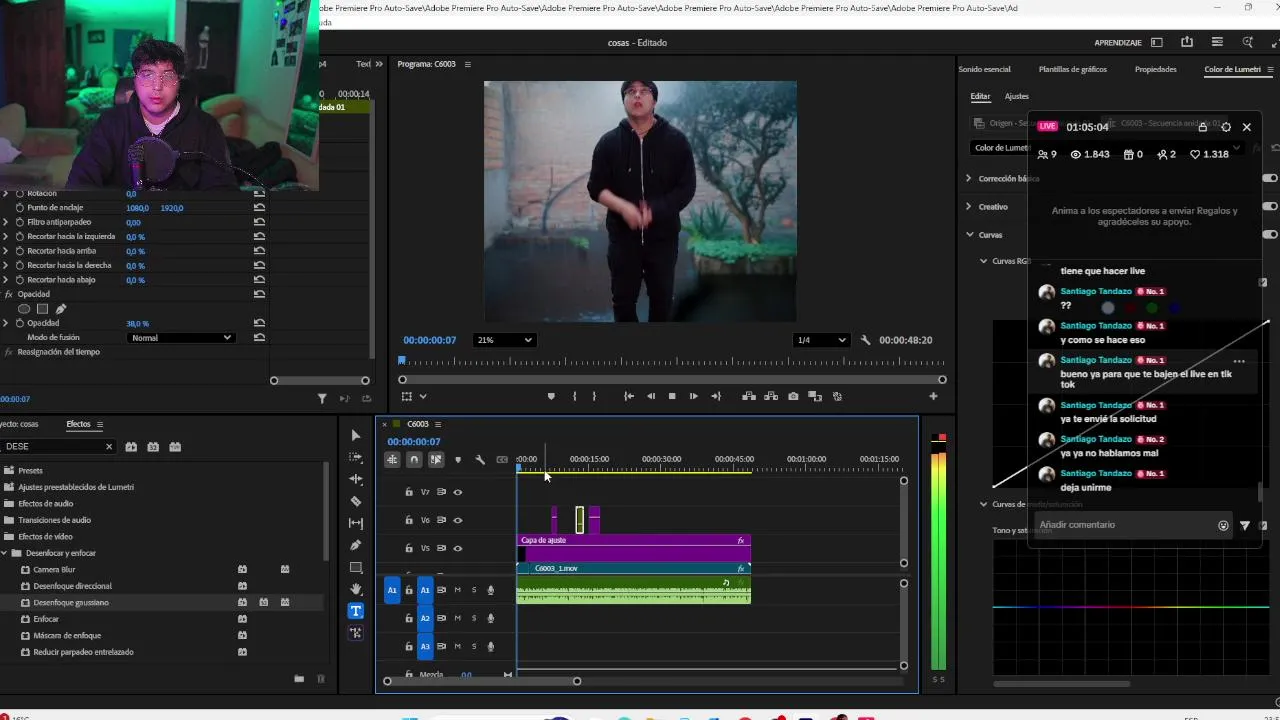Solo audio track A2

(x=474, y=618)
